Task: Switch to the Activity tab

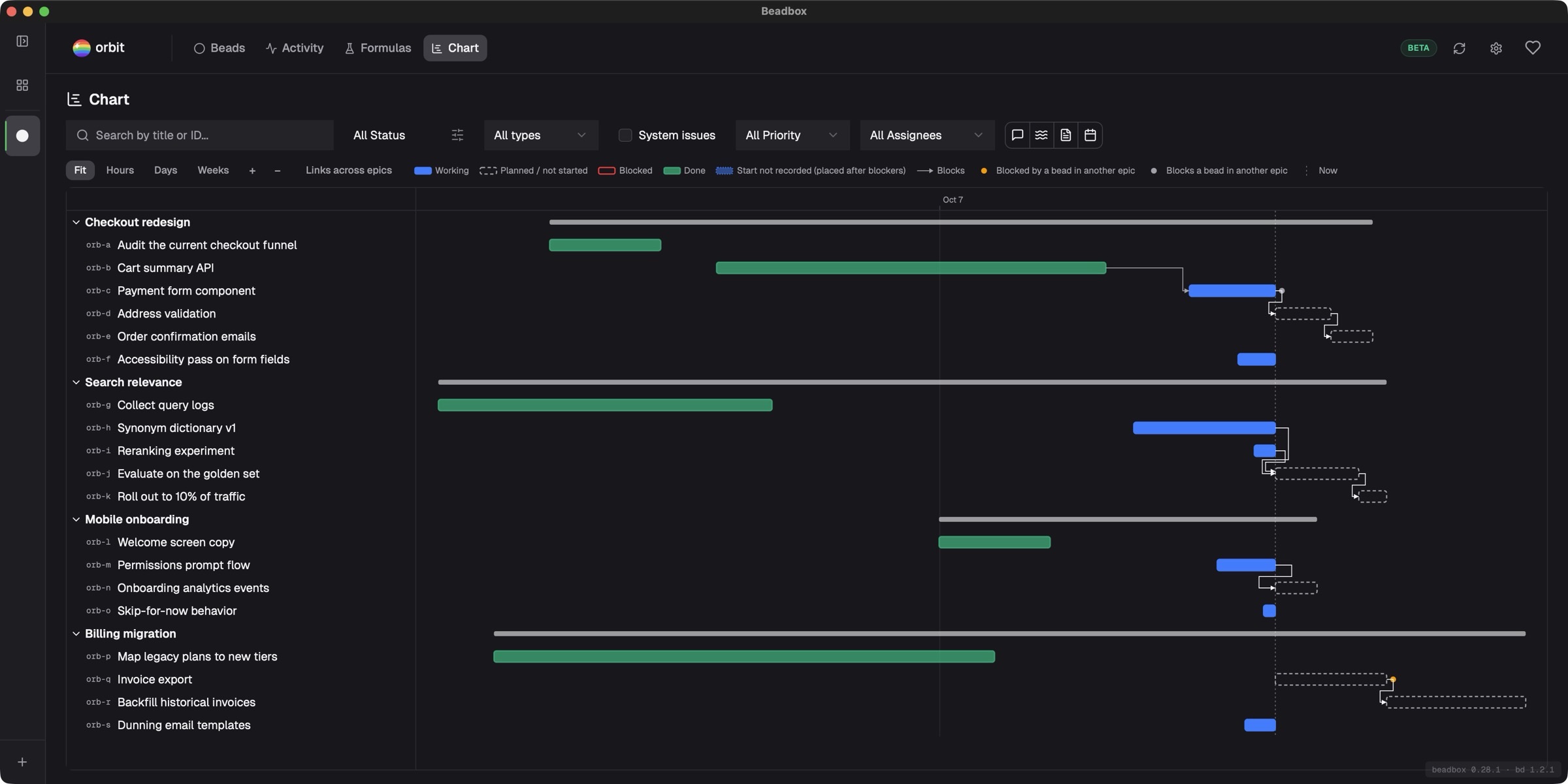Action: point(295,48)
